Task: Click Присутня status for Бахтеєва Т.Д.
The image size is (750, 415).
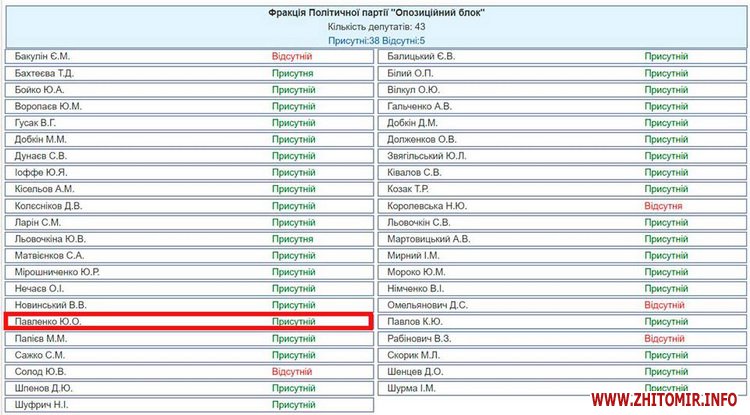Action: click(x=293, y=73)
